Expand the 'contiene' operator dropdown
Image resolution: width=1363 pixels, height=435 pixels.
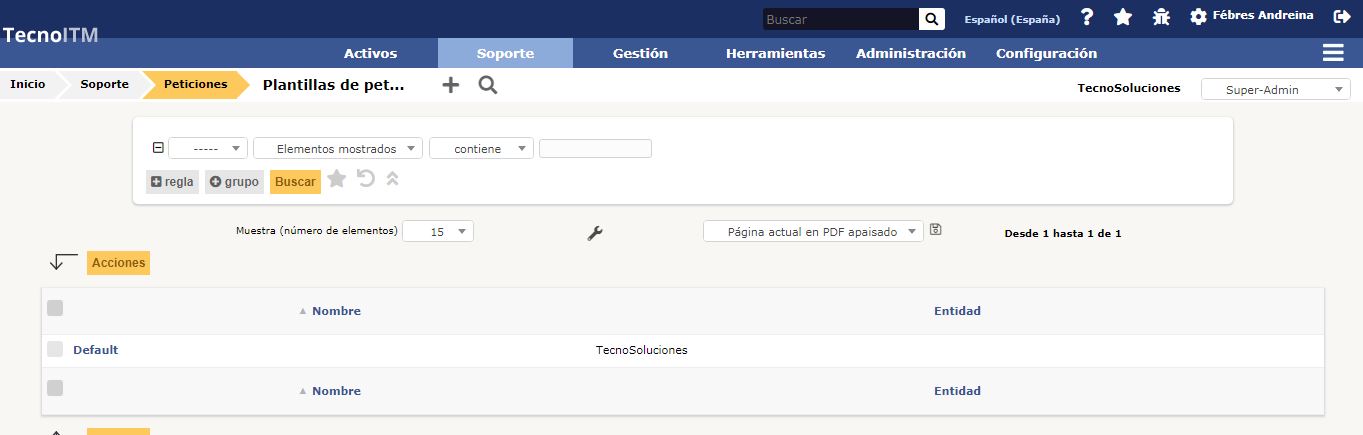click(x=481, y=149)
